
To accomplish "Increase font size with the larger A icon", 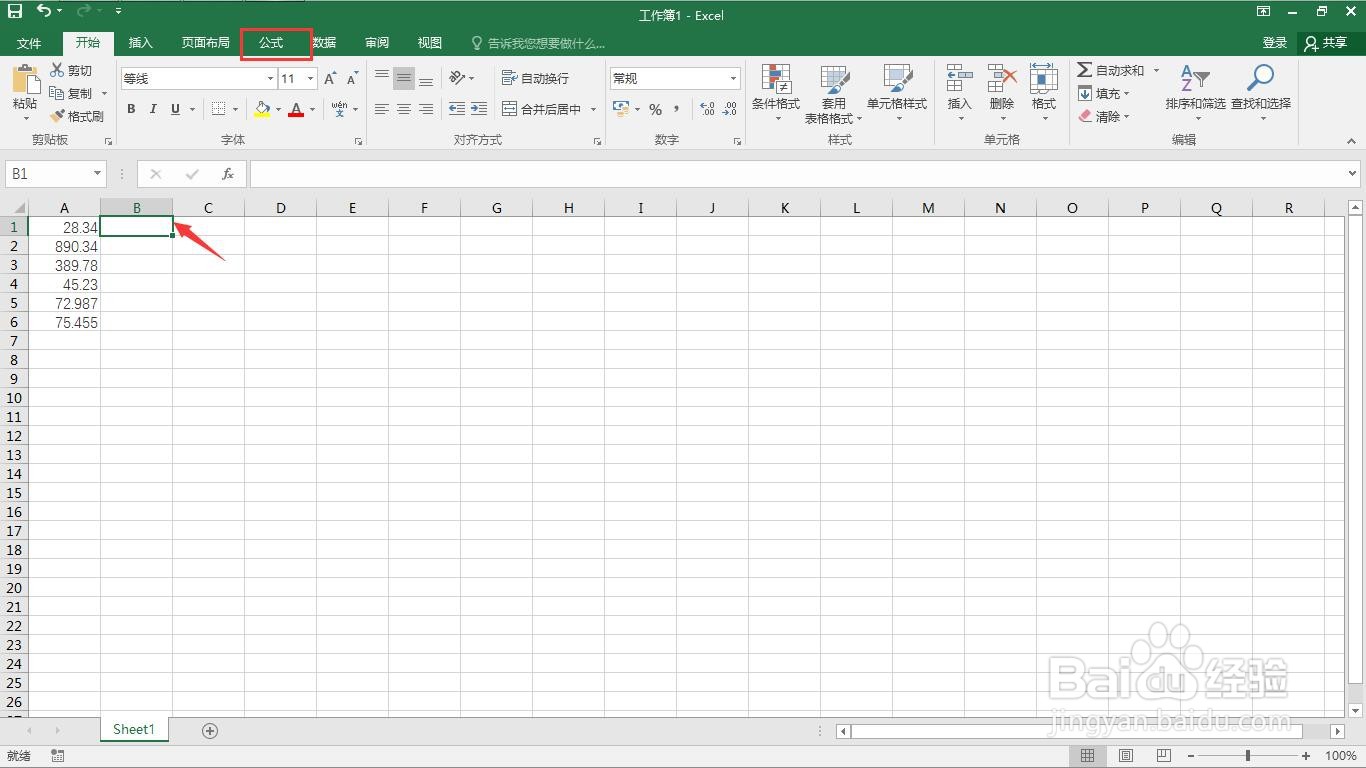I will click(330, 78).
